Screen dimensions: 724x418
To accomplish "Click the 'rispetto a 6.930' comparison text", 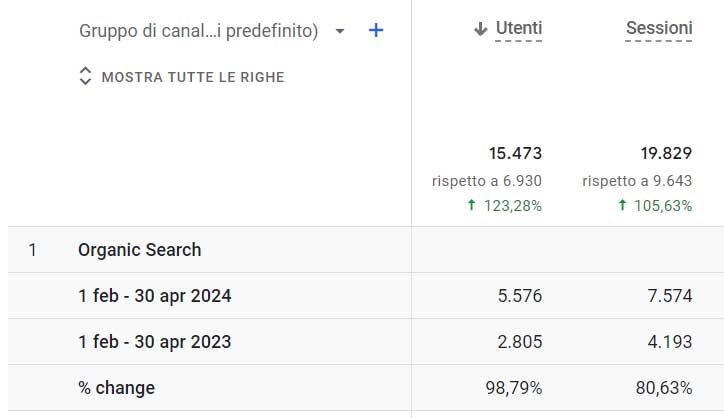I will (x=487, y=181).
